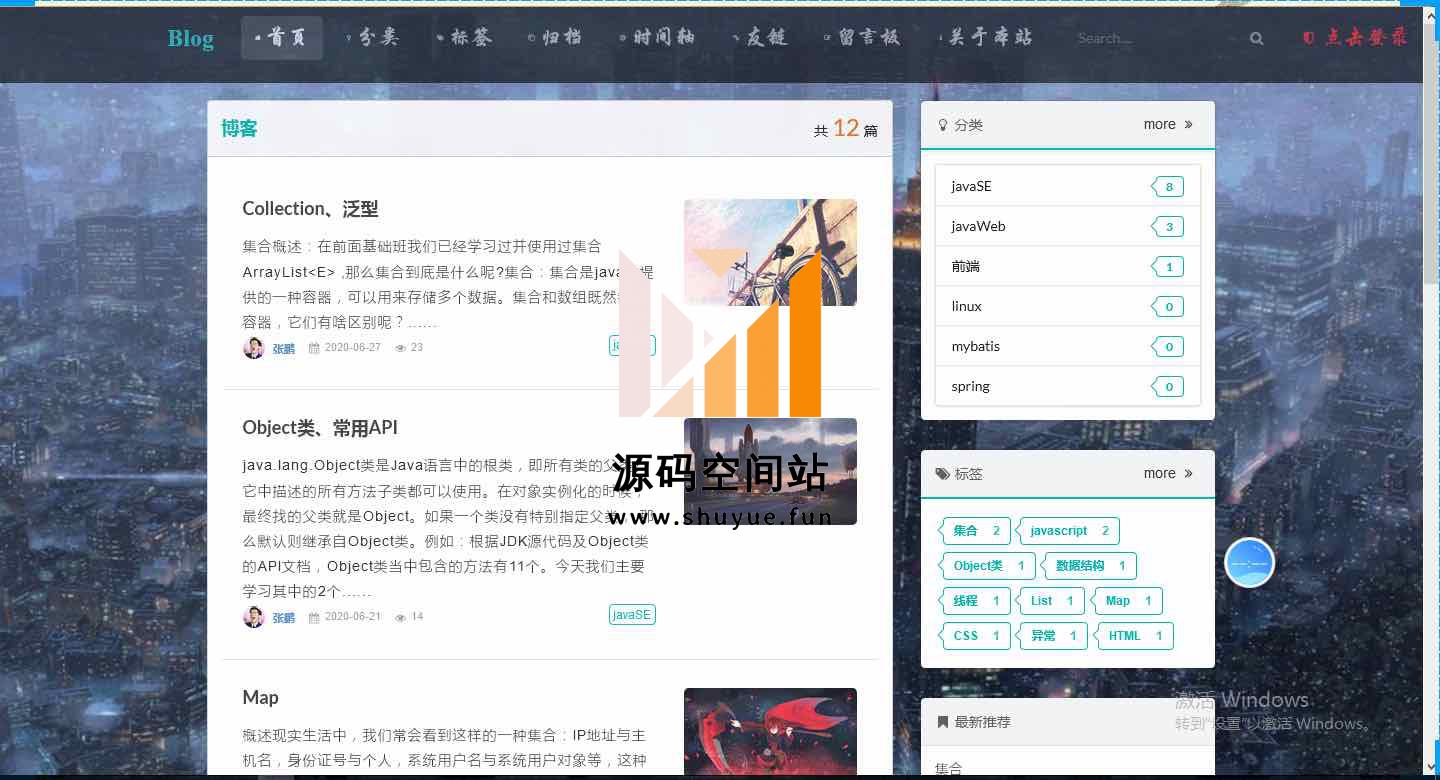
Task: Open the Collection、泛型 article title
Action: pos(310,209)
